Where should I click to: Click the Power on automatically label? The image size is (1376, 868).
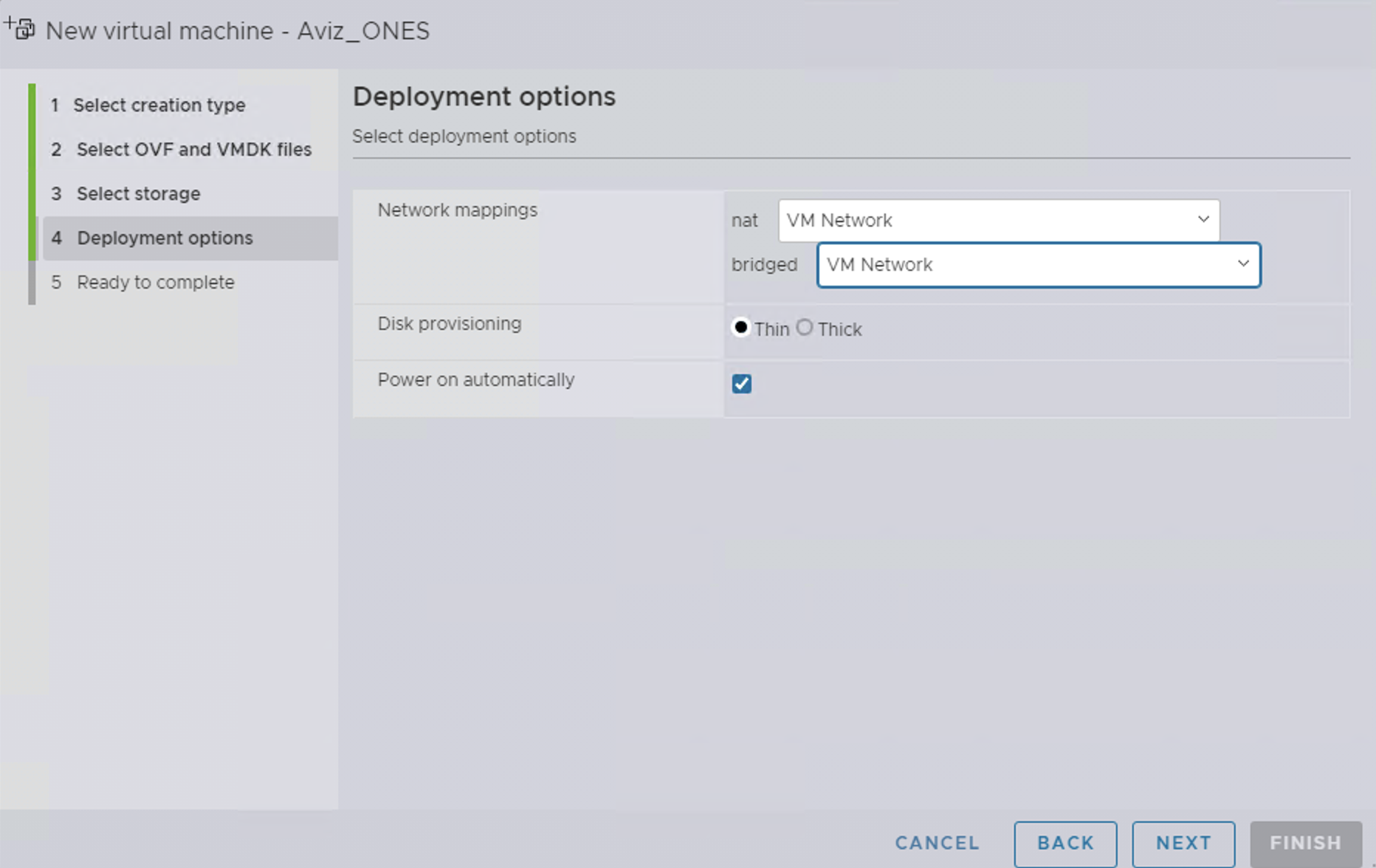click(x=475, y=380)
